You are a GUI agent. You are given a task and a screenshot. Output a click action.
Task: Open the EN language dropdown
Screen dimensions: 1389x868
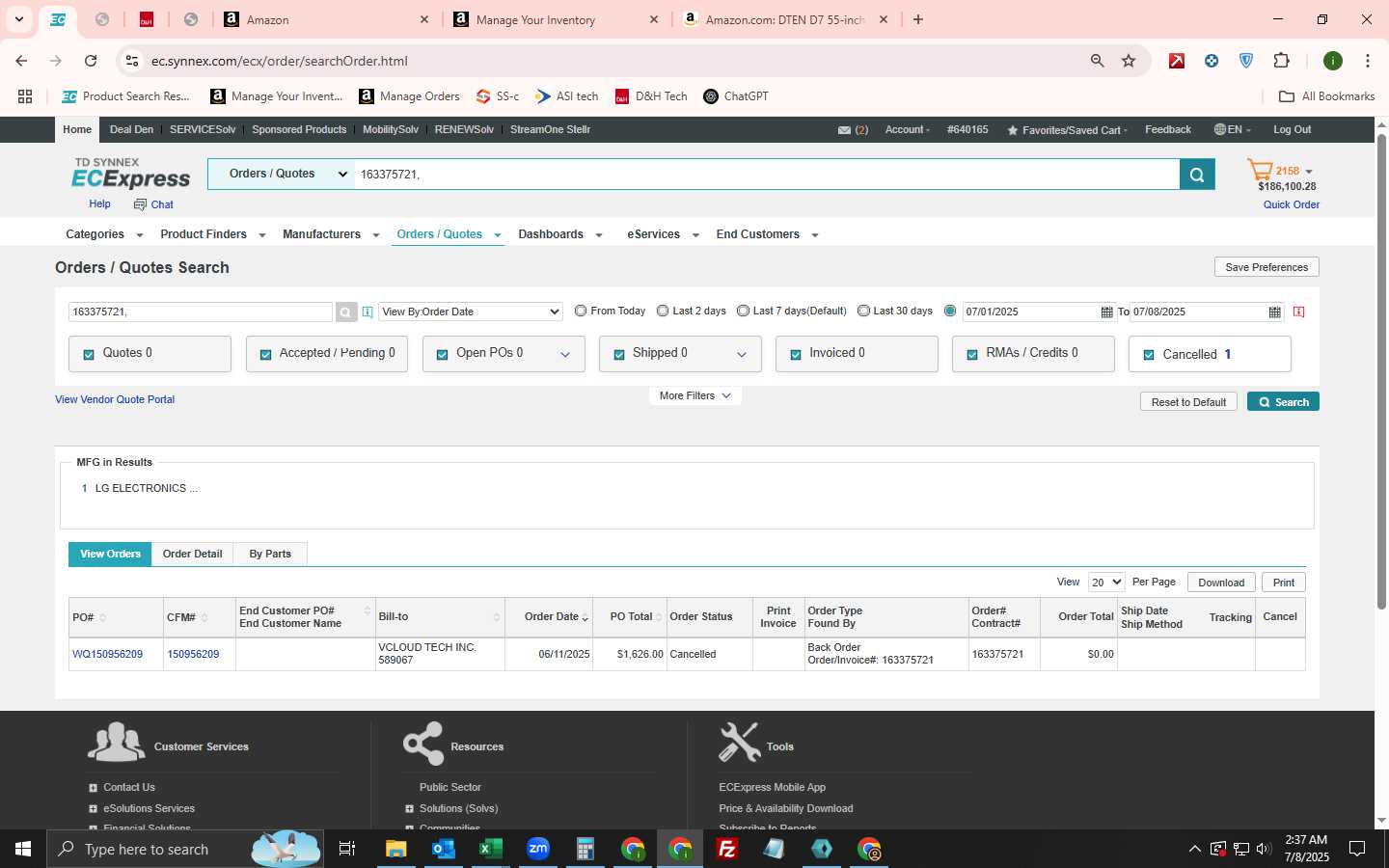click(1232, 129)
